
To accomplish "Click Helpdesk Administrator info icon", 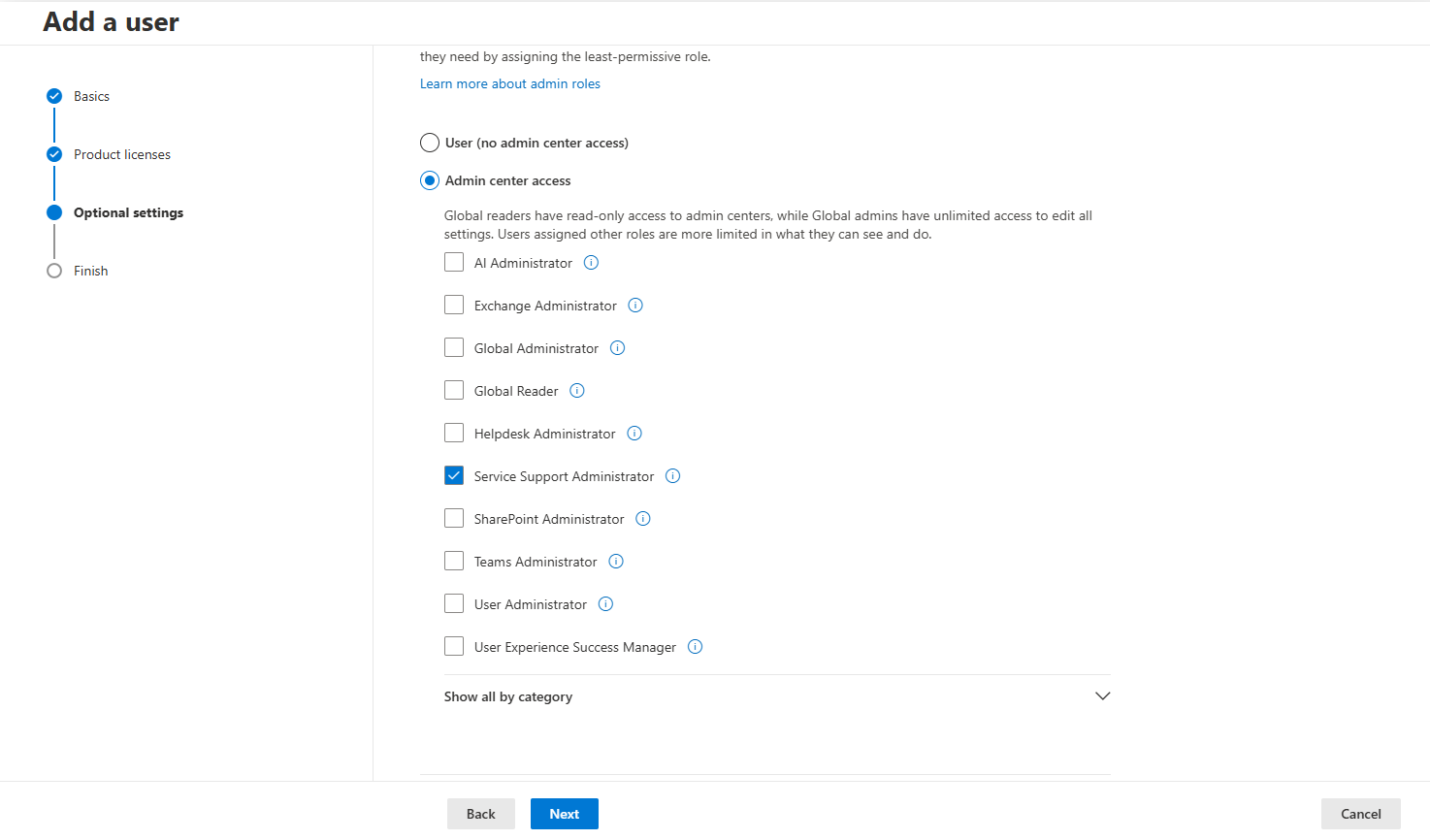I will [x=634, y=434].
